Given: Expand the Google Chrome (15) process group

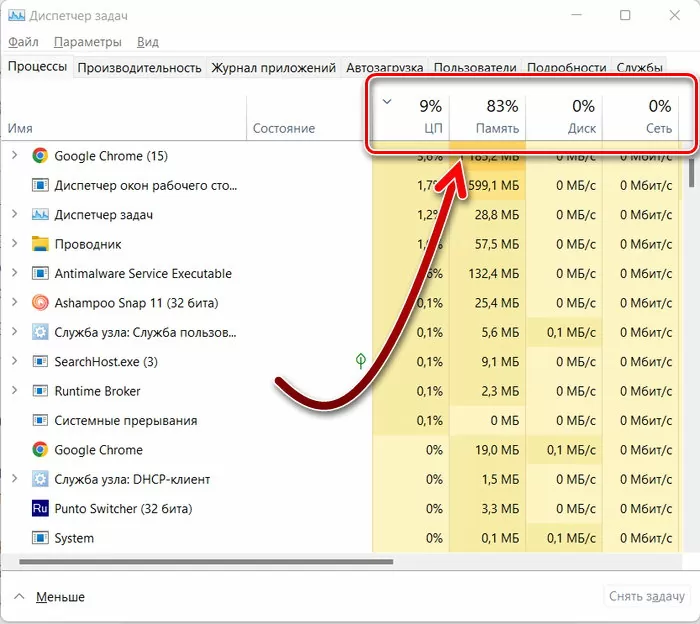Looking at the screenshot, I should click(14, 156).
